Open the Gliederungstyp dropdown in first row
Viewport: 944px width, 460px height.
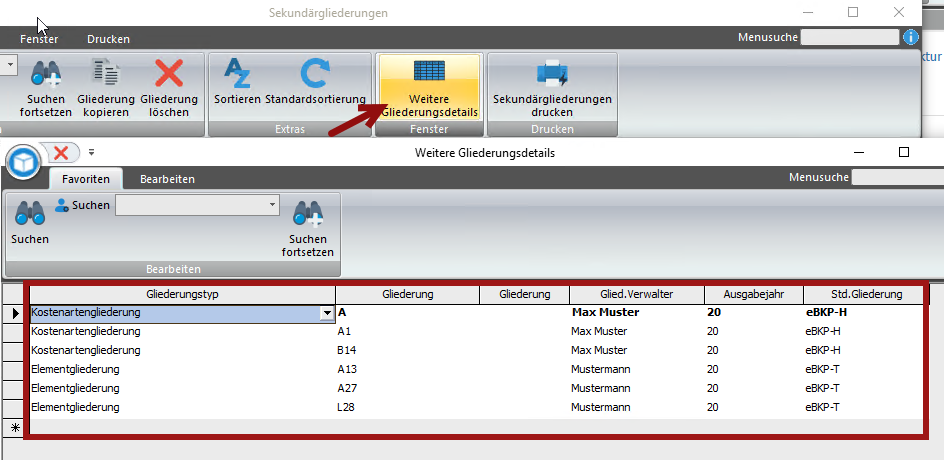(x=326, y=313)
